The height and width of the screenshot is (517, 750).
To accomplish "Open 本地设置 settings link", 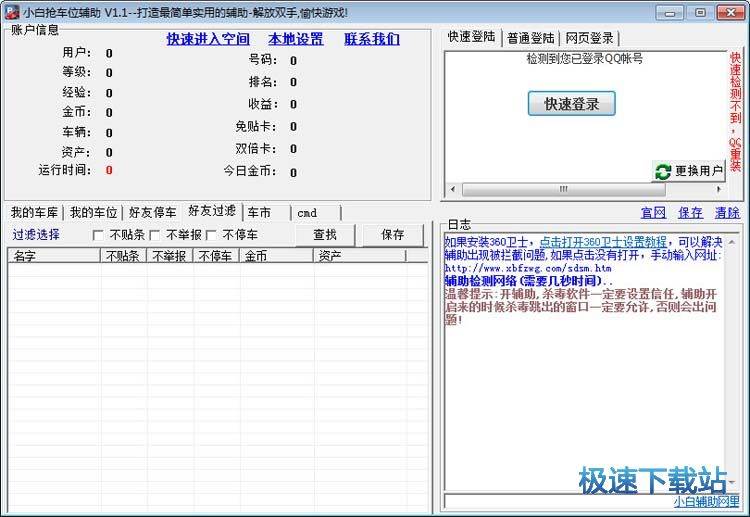I will click(295, 39).
